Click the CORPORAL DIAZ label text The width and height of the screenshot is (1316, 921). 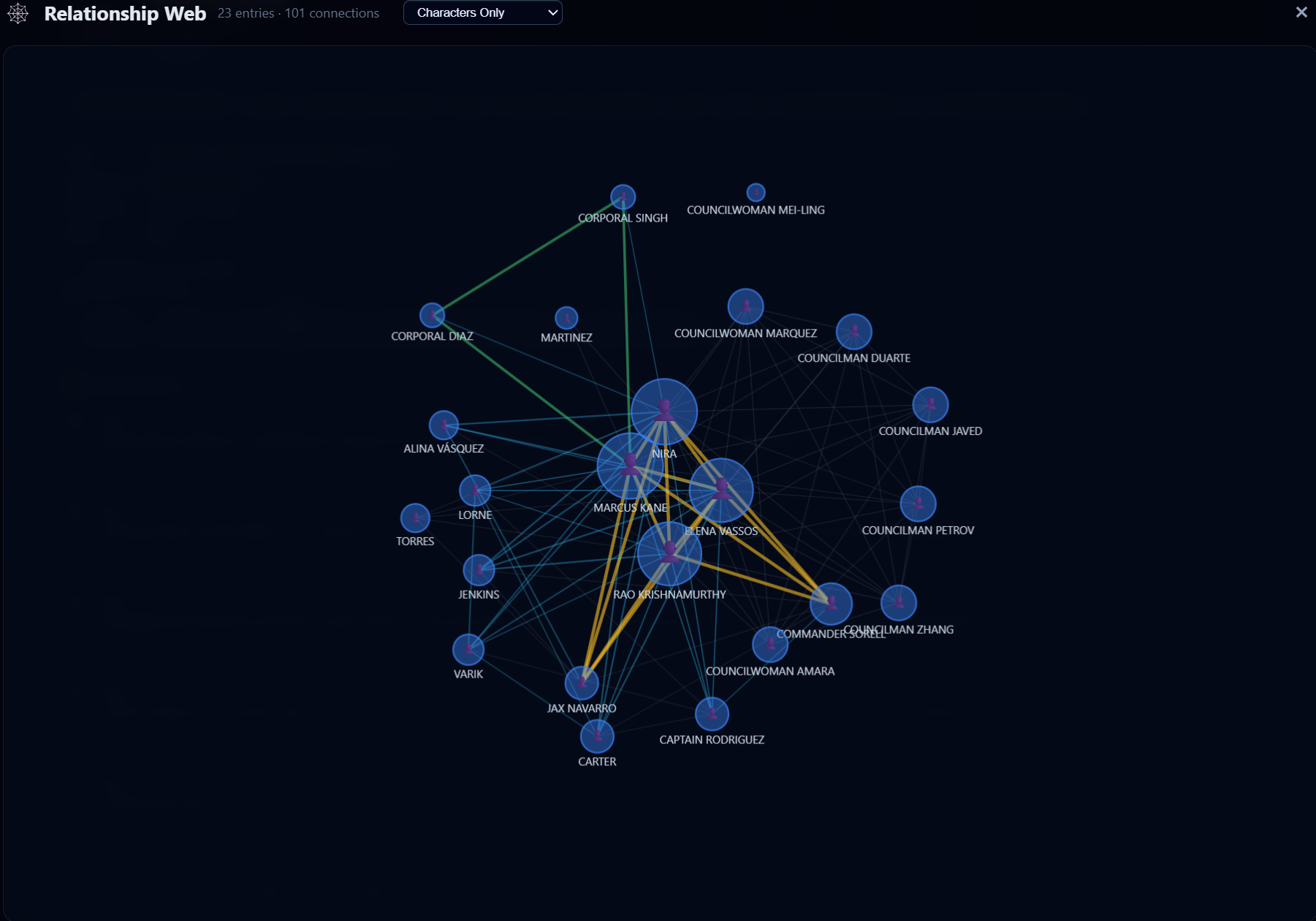(432, 336)
